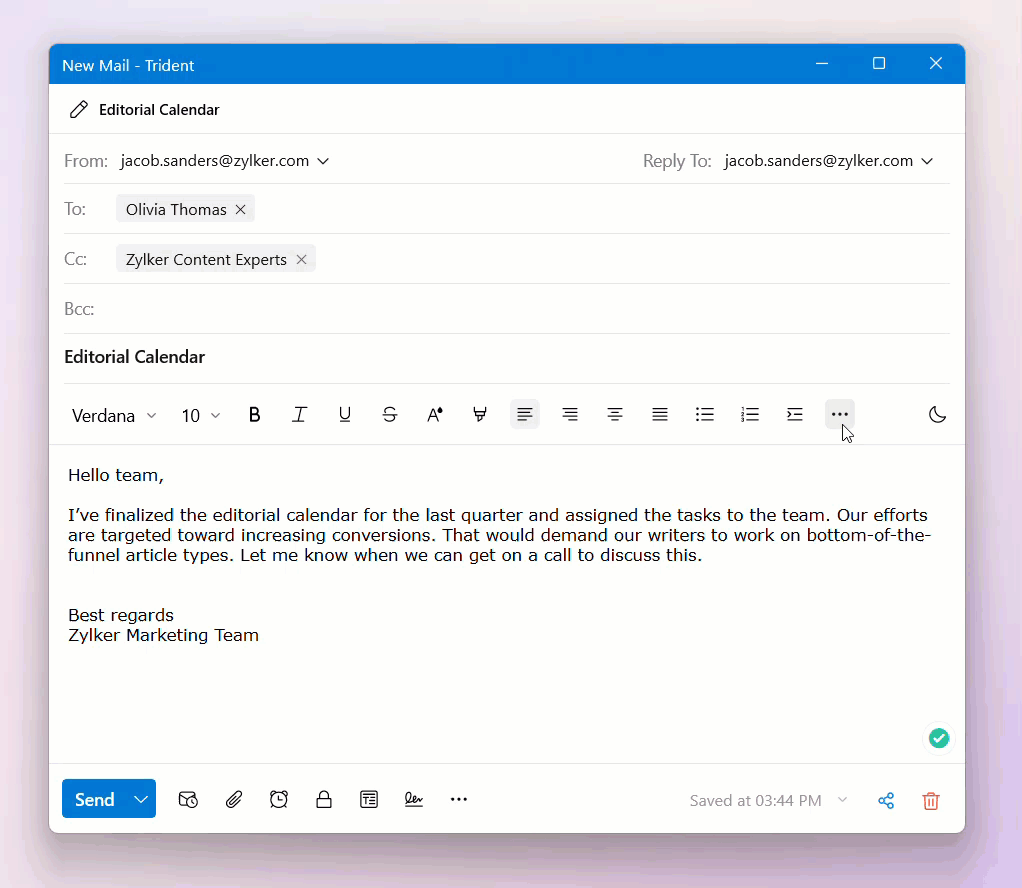
Task: Open the font color tool
Action: pos(435,415)
